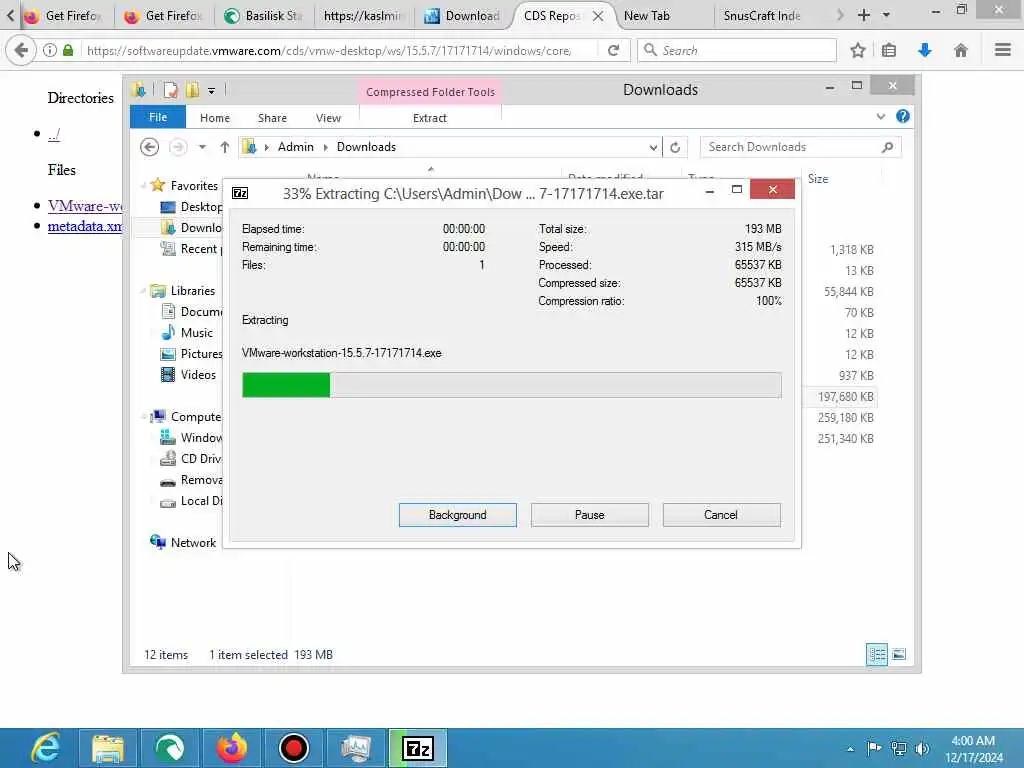Open the parent directory ../ link
The image size is (1024, 768).
[54, 135]
